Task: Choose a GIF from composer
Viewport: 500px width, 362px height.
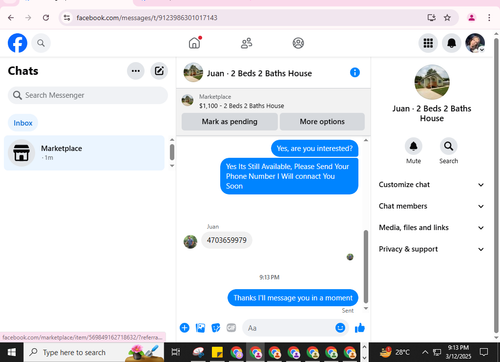Action: click(231, 328)
